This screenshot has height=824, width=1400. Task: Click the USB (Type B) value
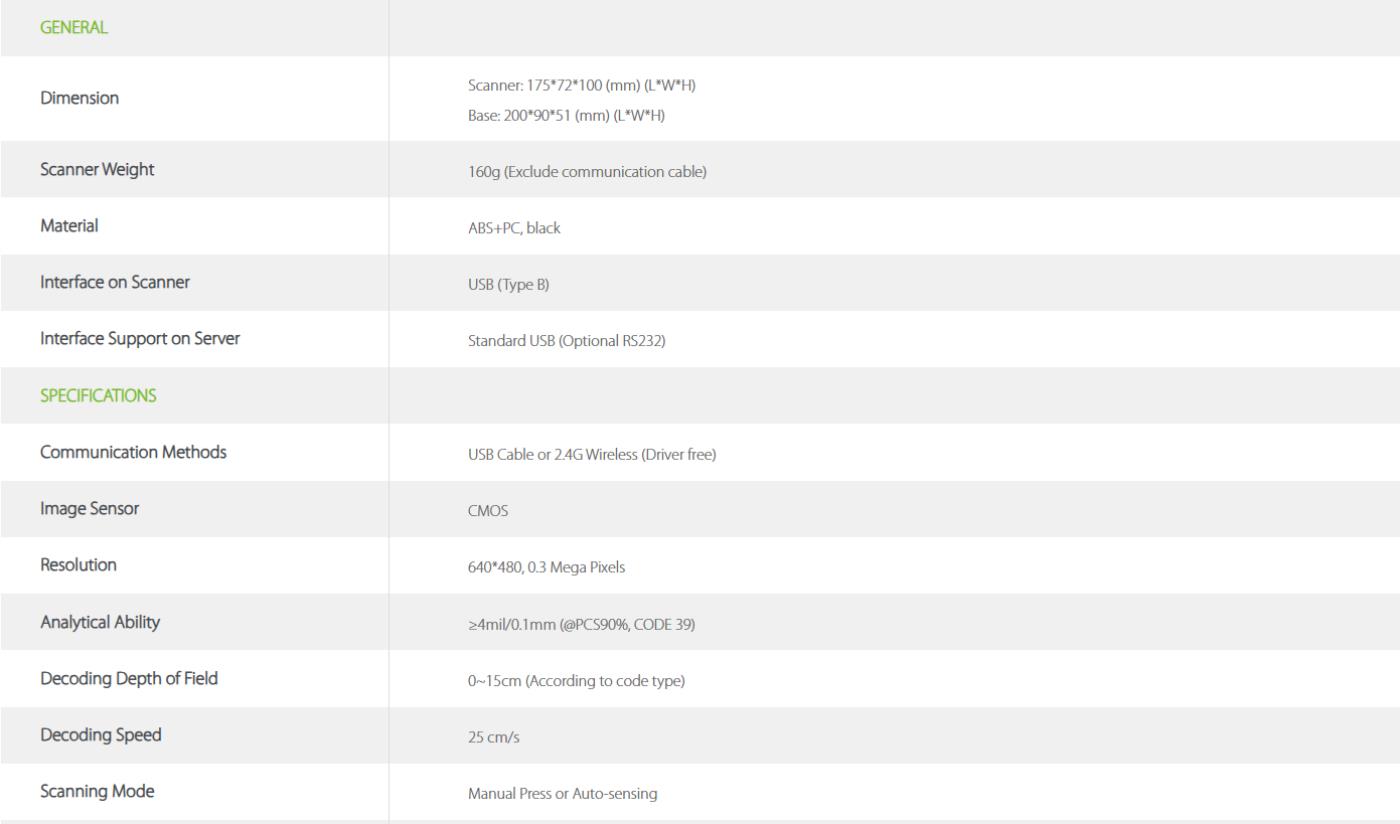tap(508, 285)
